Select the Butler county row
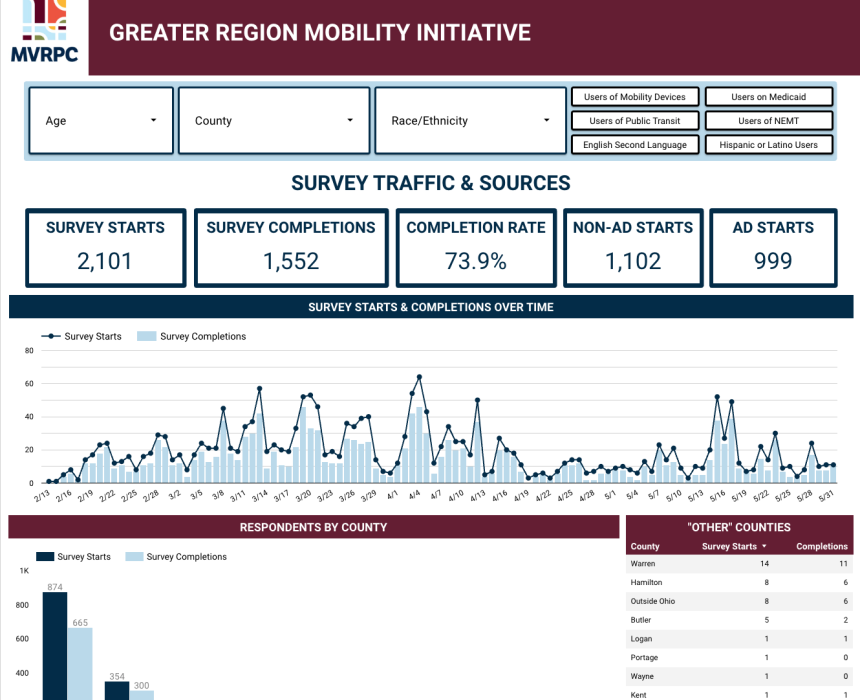 point(739,620)
